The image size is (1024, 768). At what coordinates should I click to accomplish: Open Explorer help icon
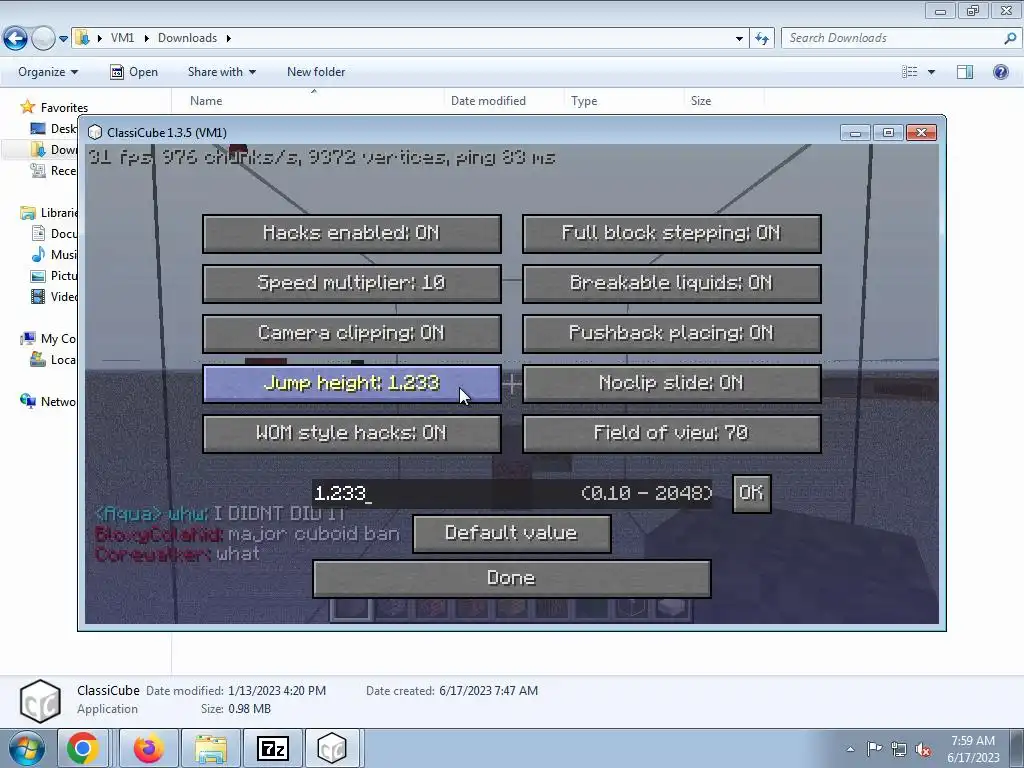click(x=1000, y=72)
